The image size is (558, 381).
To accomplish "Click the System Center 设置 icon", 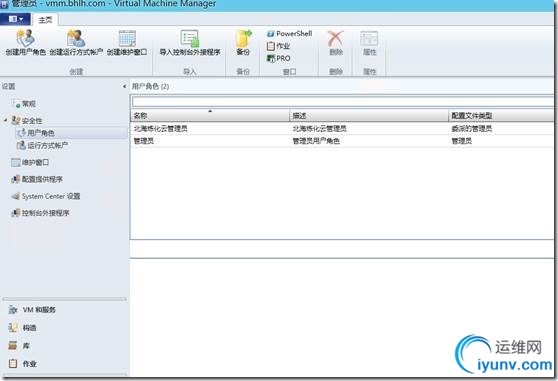I will pos(16,196).
